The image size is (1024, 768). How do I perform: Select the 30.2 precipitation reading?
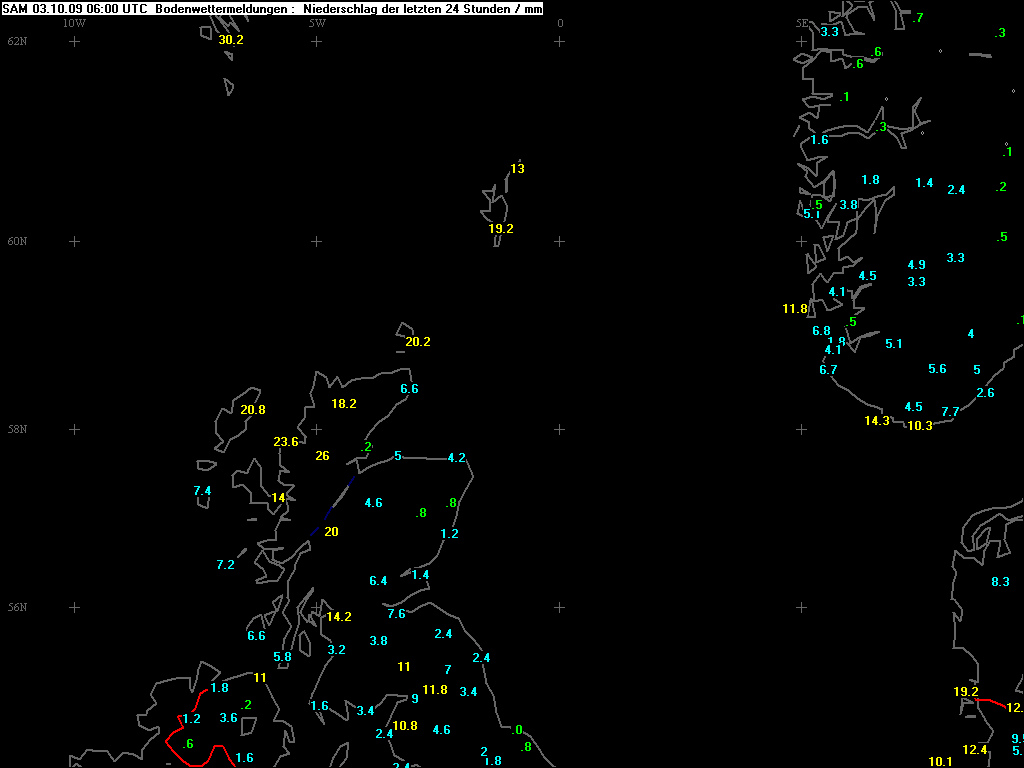click(x=231, y=40)
